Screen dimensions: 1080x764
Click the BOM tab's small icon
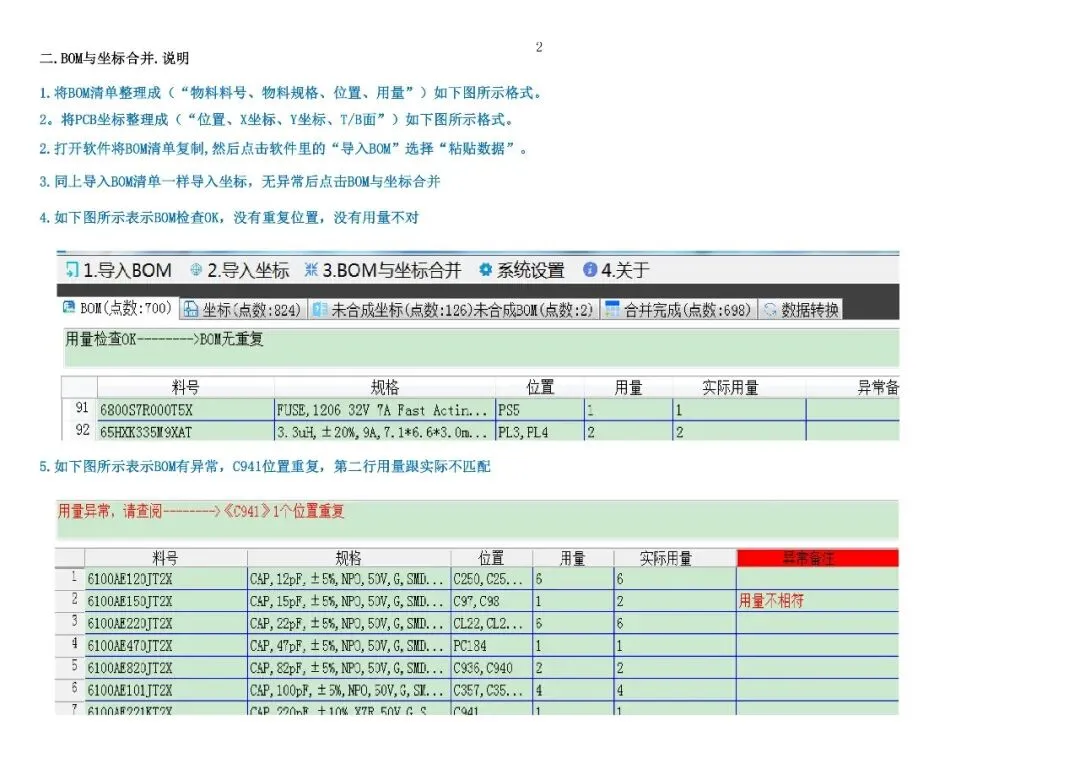point(69,307)
